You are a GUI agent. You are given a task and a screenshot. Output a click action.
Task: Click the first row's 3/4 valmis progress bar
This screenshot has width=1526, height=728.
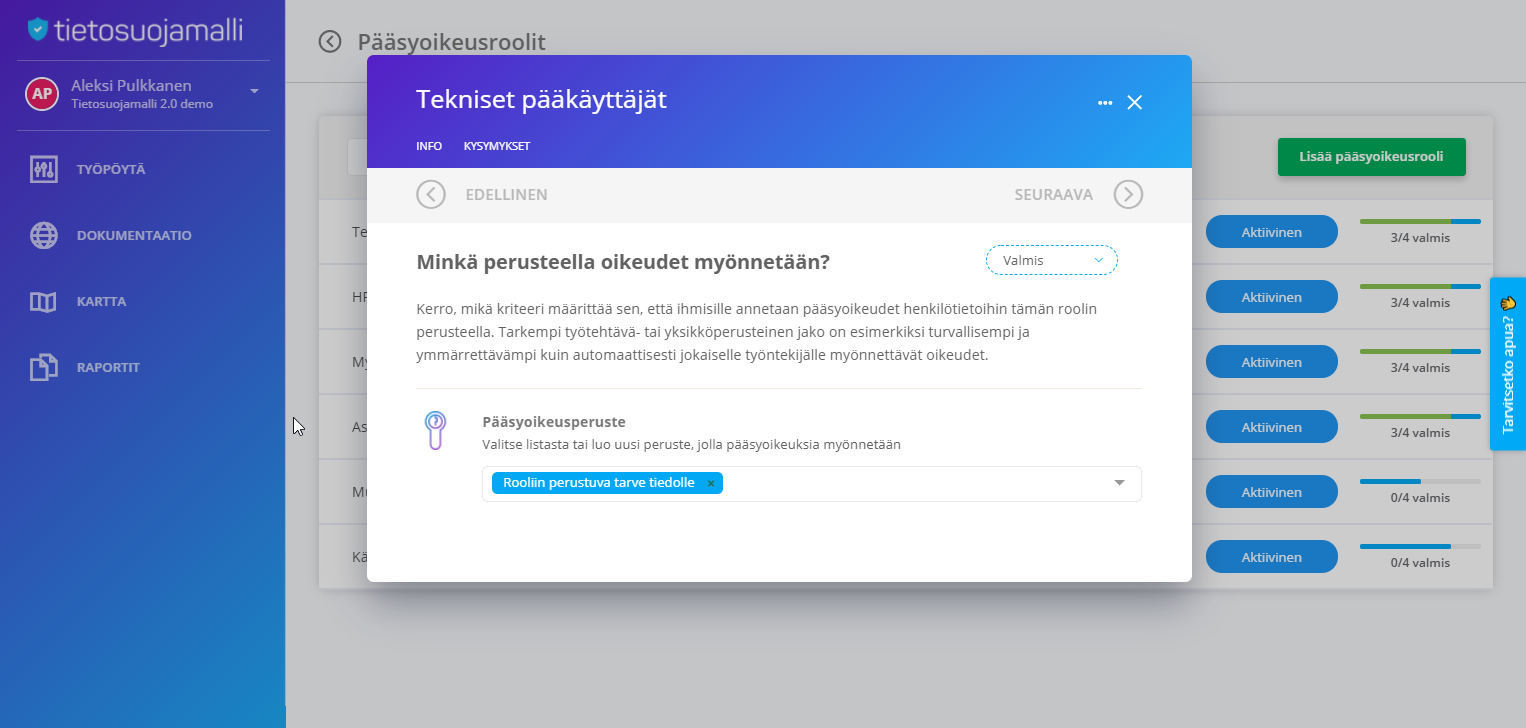pos(1420,221)
